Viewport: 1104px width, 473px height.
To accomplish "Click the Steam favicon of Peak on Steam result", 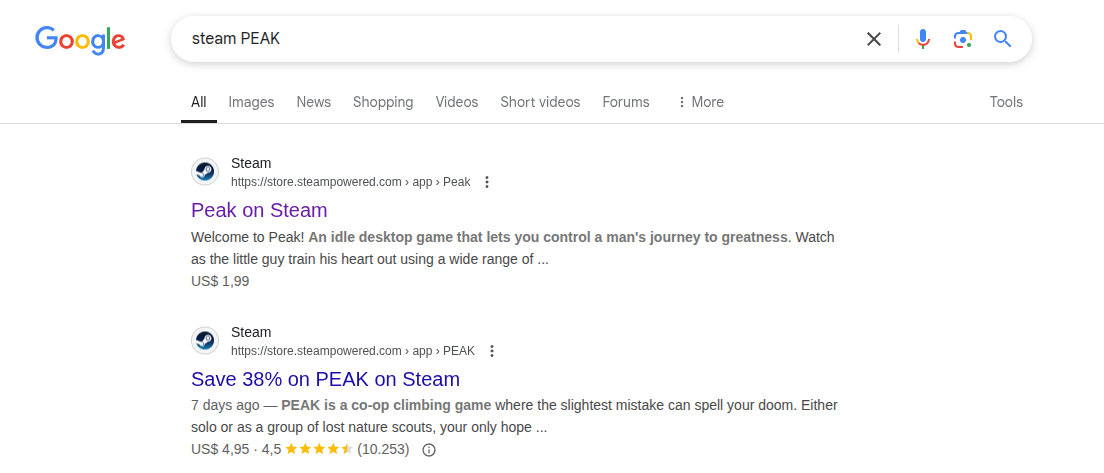I will pos(205,172).
